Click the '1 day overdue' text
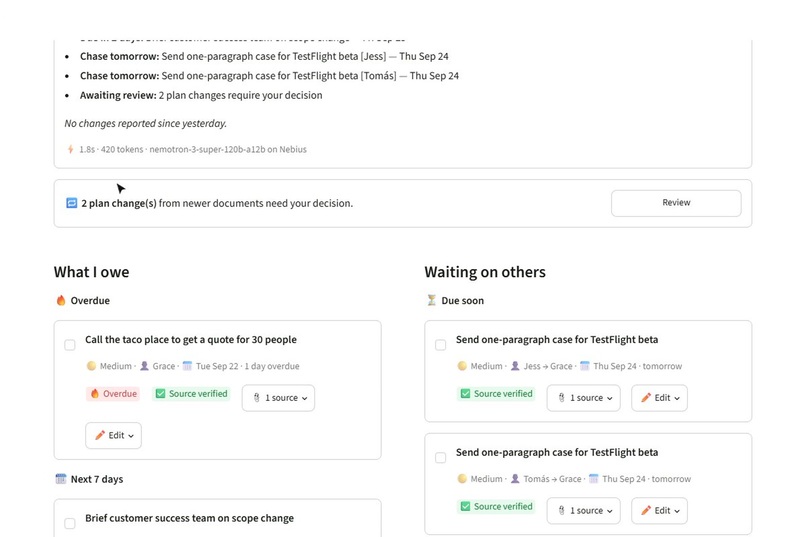 point(272,366)
